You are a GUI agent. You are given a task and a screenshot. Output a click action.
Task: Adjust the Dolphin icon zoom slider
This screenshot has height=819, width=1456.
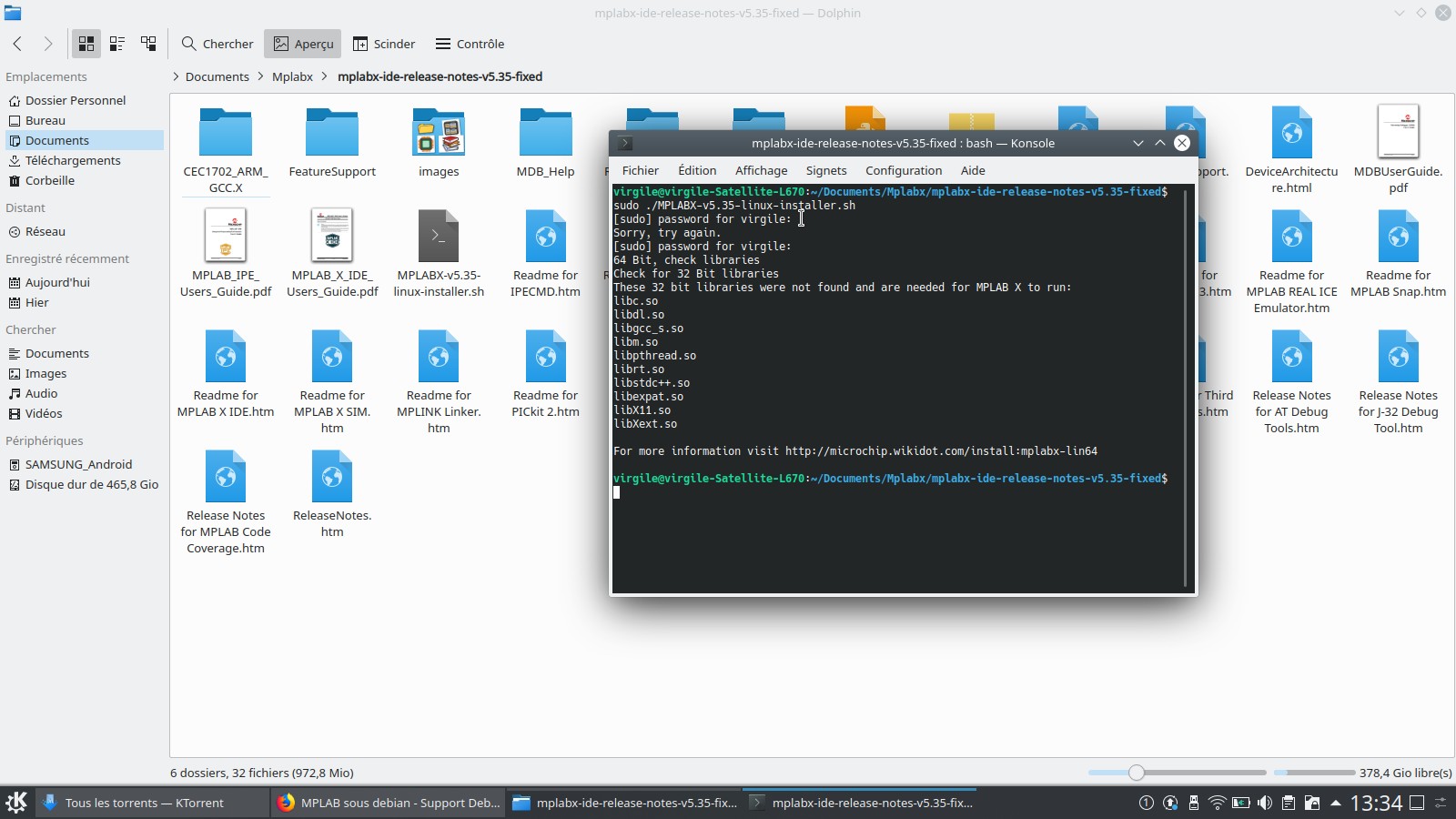[1178, 773]
